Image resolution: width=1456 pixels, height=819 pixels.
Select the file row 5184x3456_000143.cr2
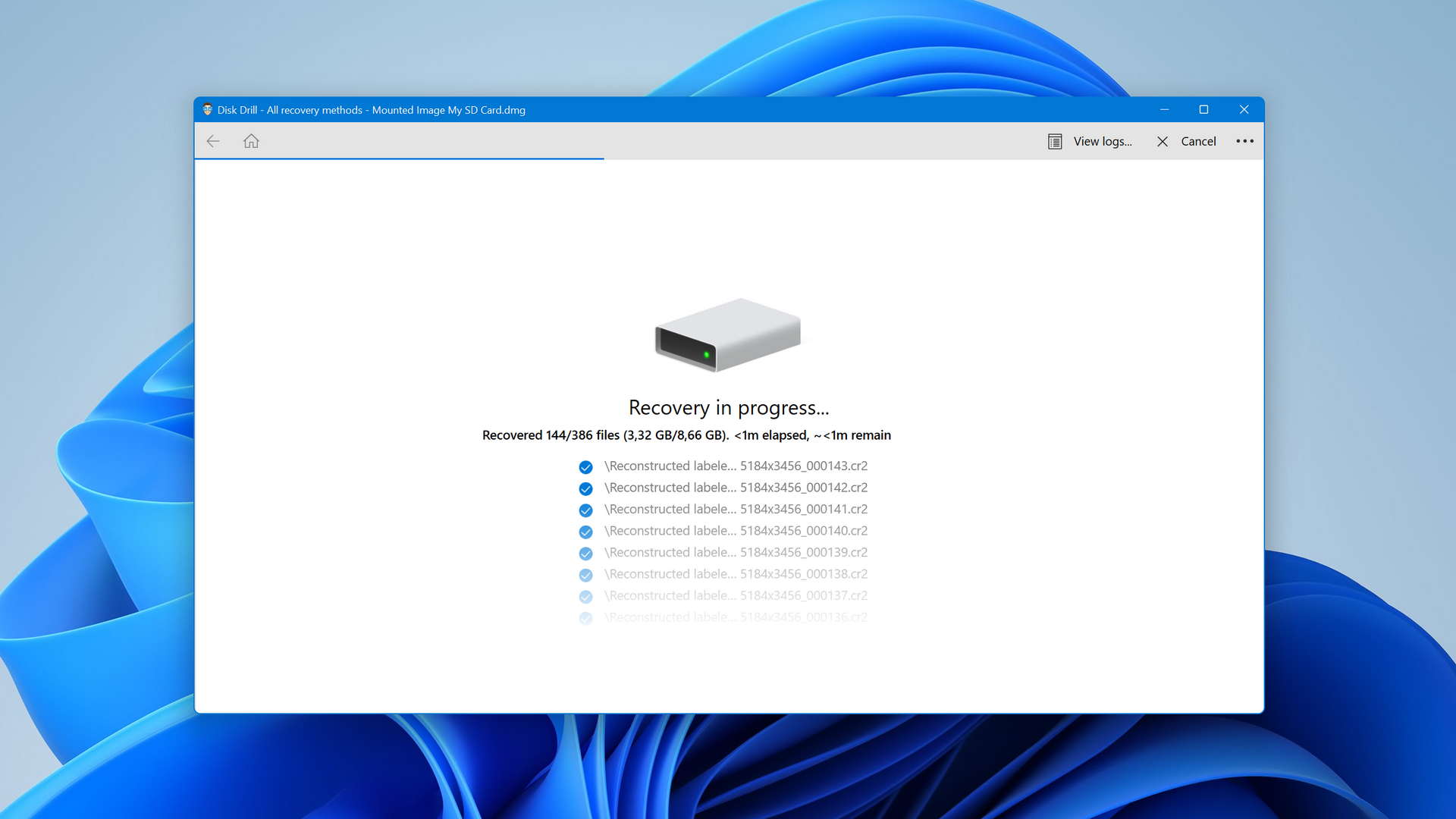[x=723, y=466]
